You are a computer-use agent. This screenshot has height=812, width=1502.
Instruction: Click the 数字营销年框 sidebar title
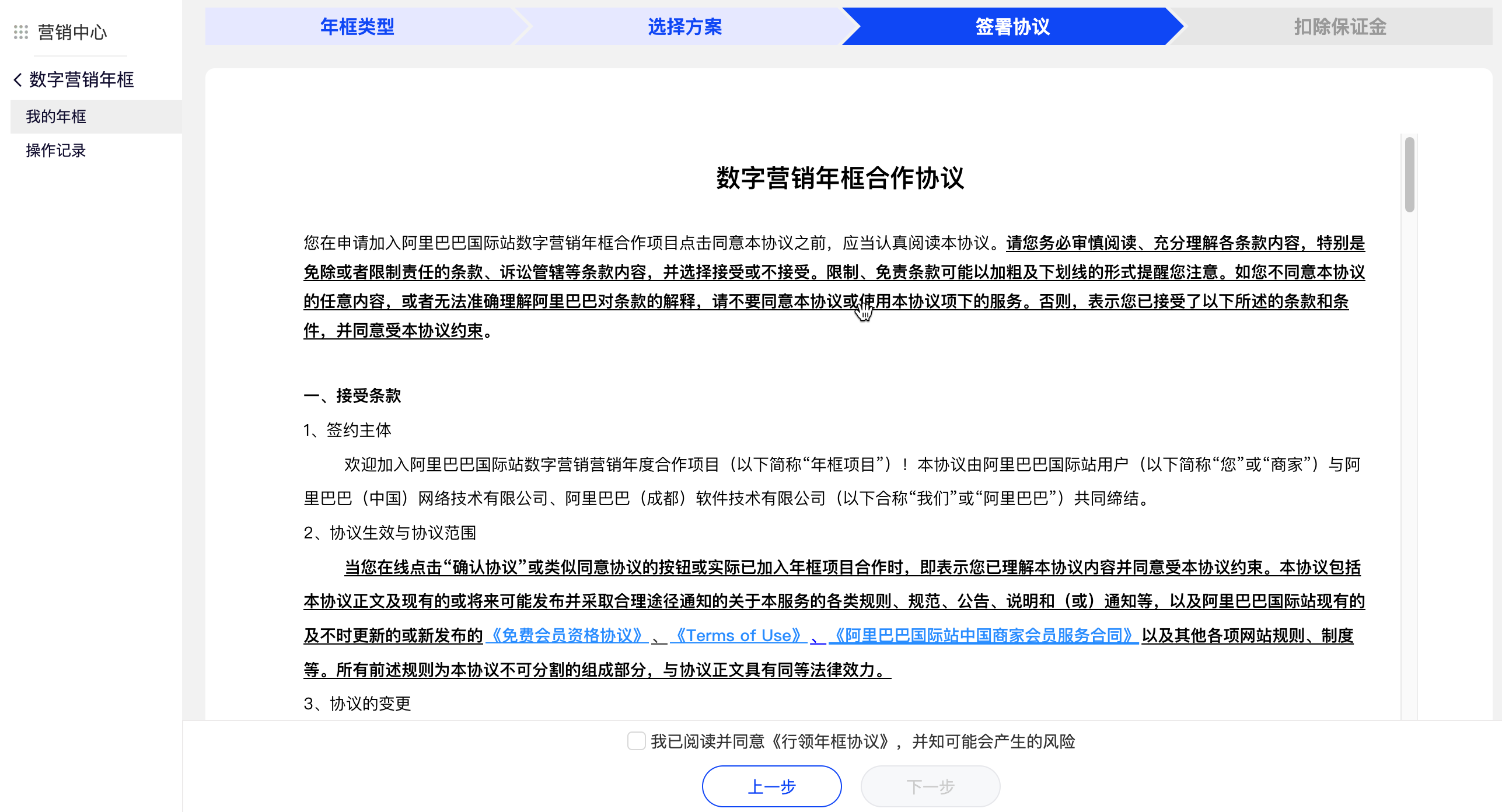click(82, 79)
